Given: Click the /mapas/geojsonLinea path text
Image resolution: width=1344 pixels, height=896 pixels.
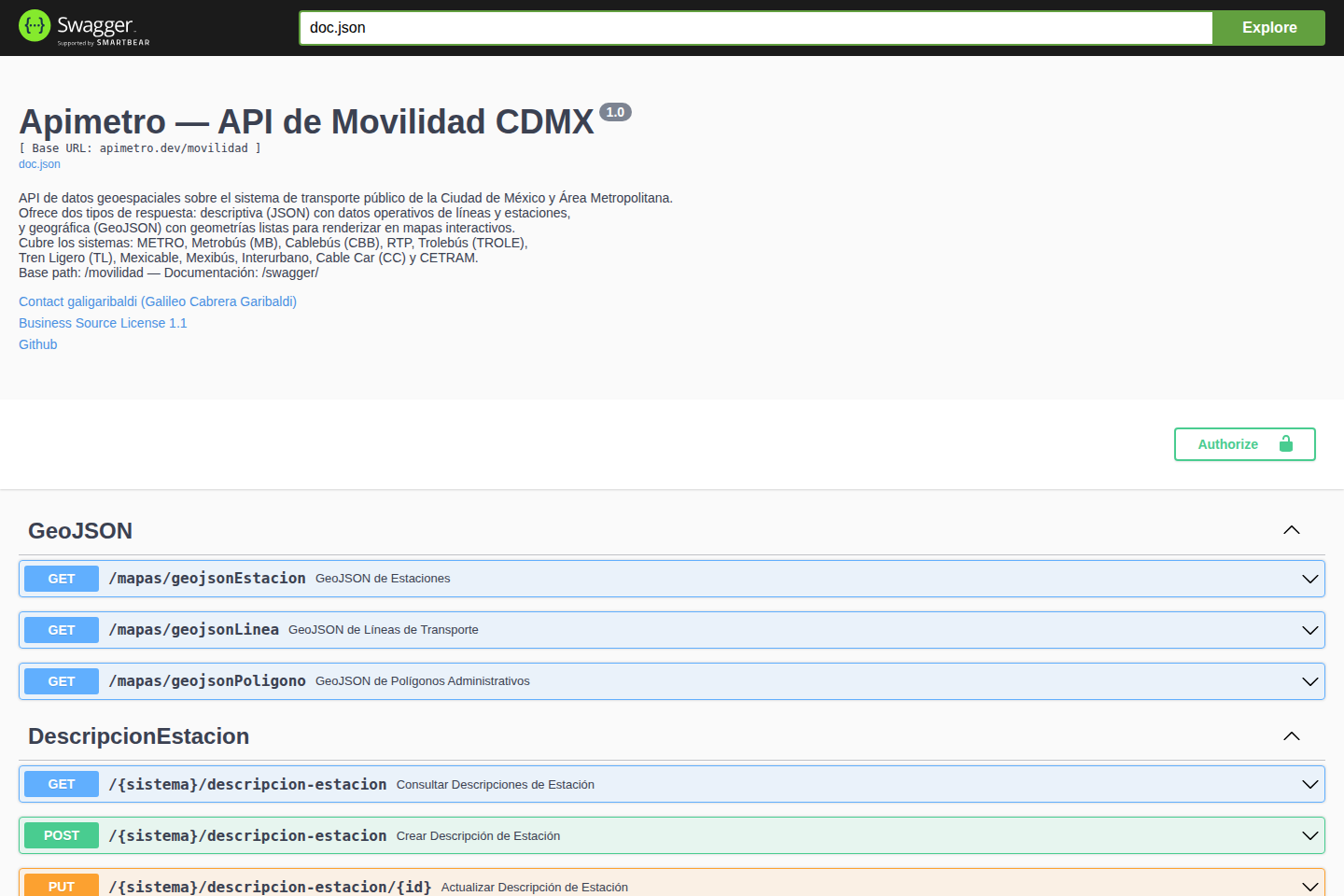Looking at the screenshot, I should 193,630.
